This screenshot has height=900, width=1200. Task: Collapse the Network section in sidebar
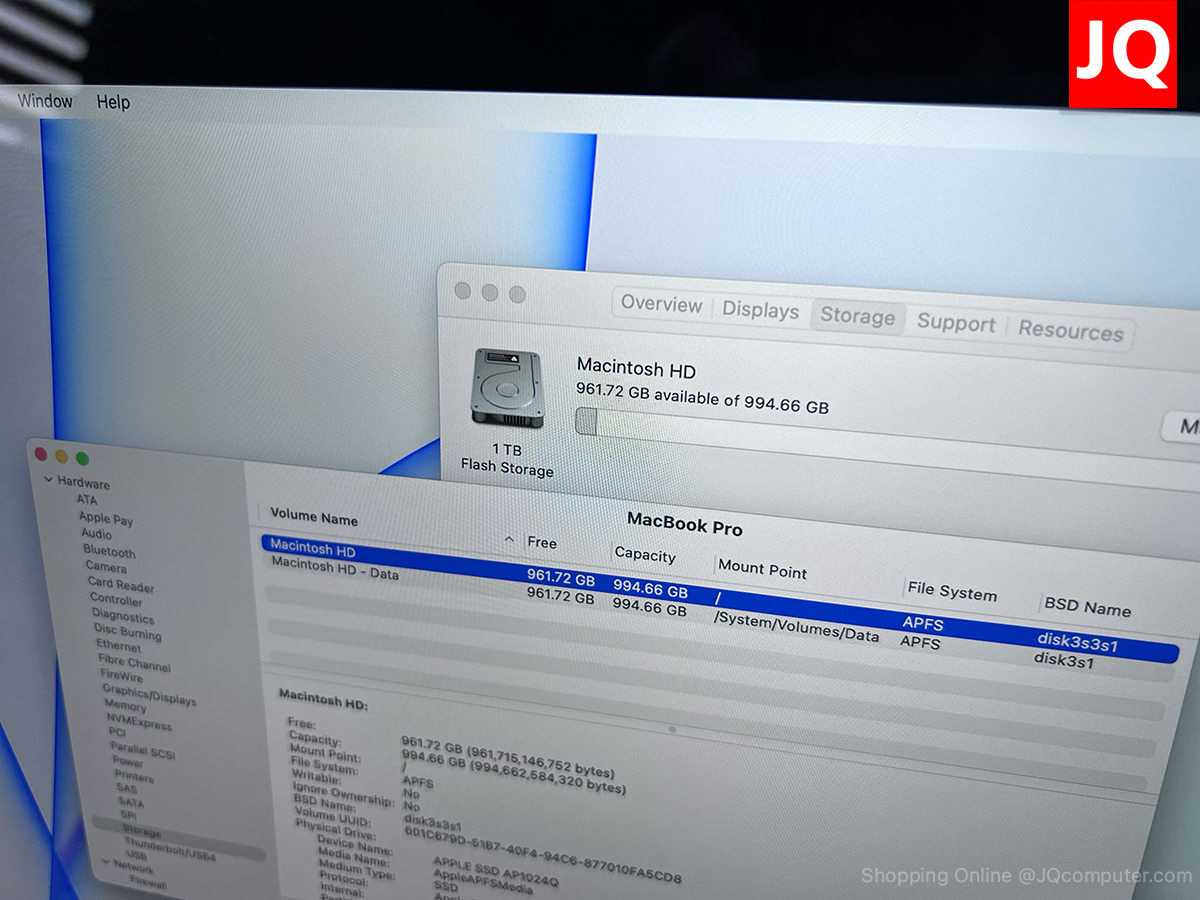[x=105, y=862]
